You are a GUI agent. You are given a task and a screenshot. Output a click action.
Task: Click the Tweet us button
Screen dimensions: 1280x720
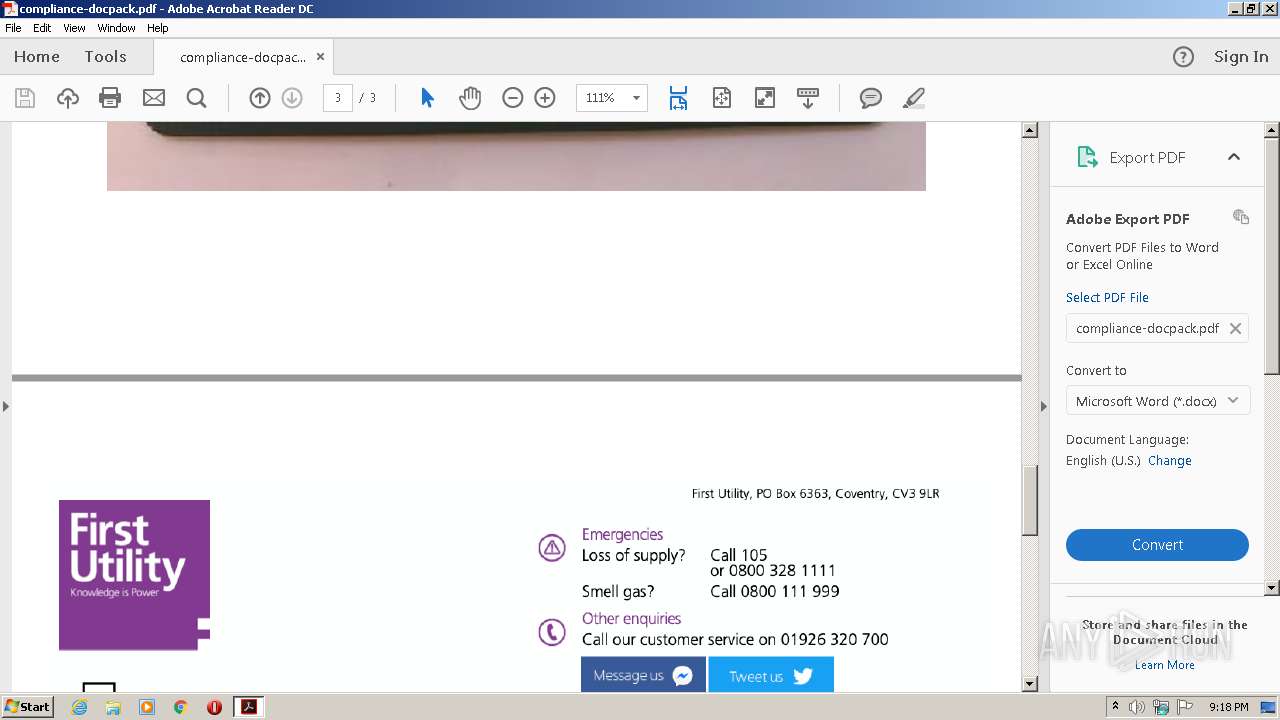click(771, 675)
